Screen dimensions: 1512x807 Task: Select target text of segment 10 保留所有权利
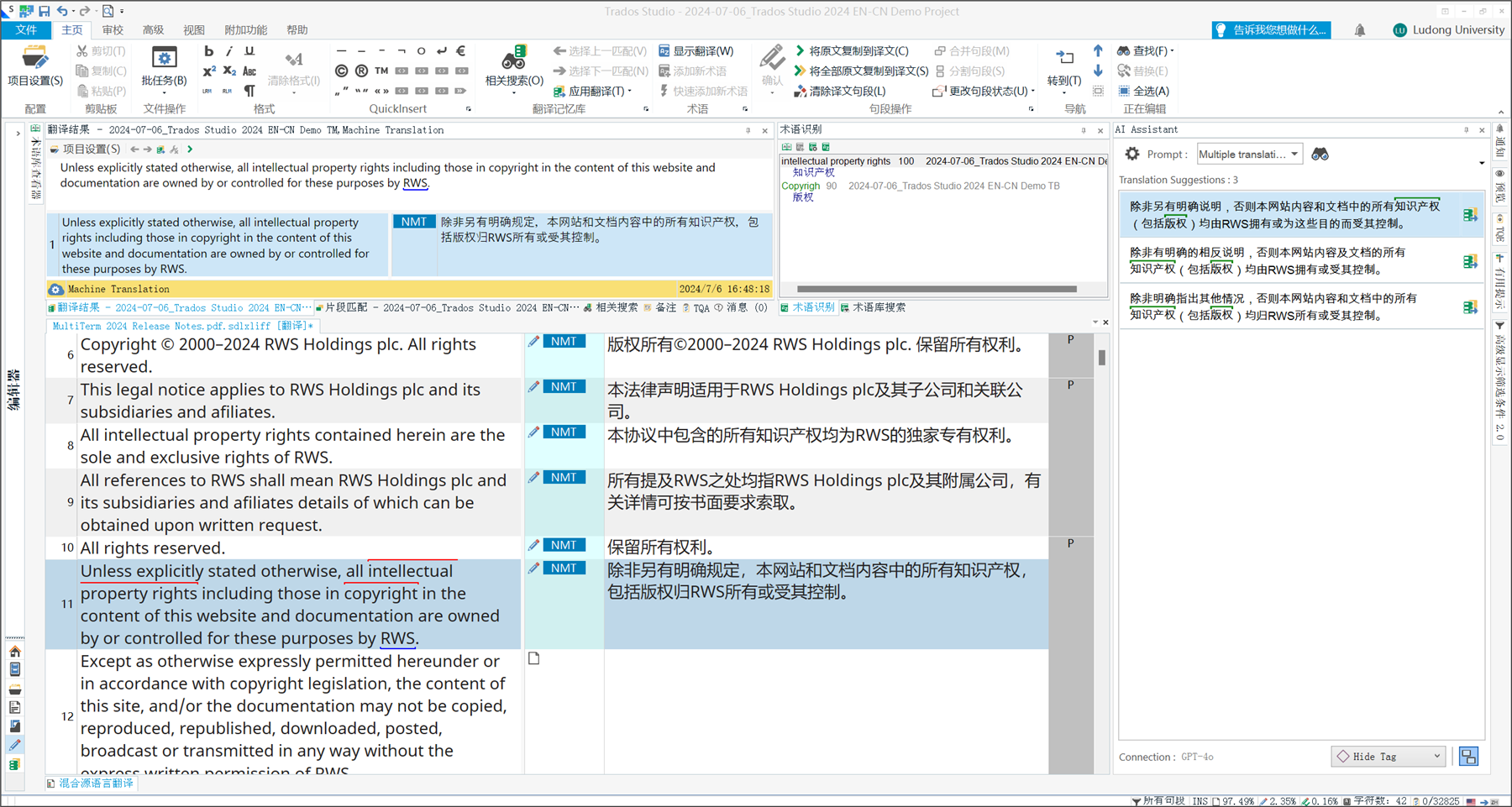[661, 548]
